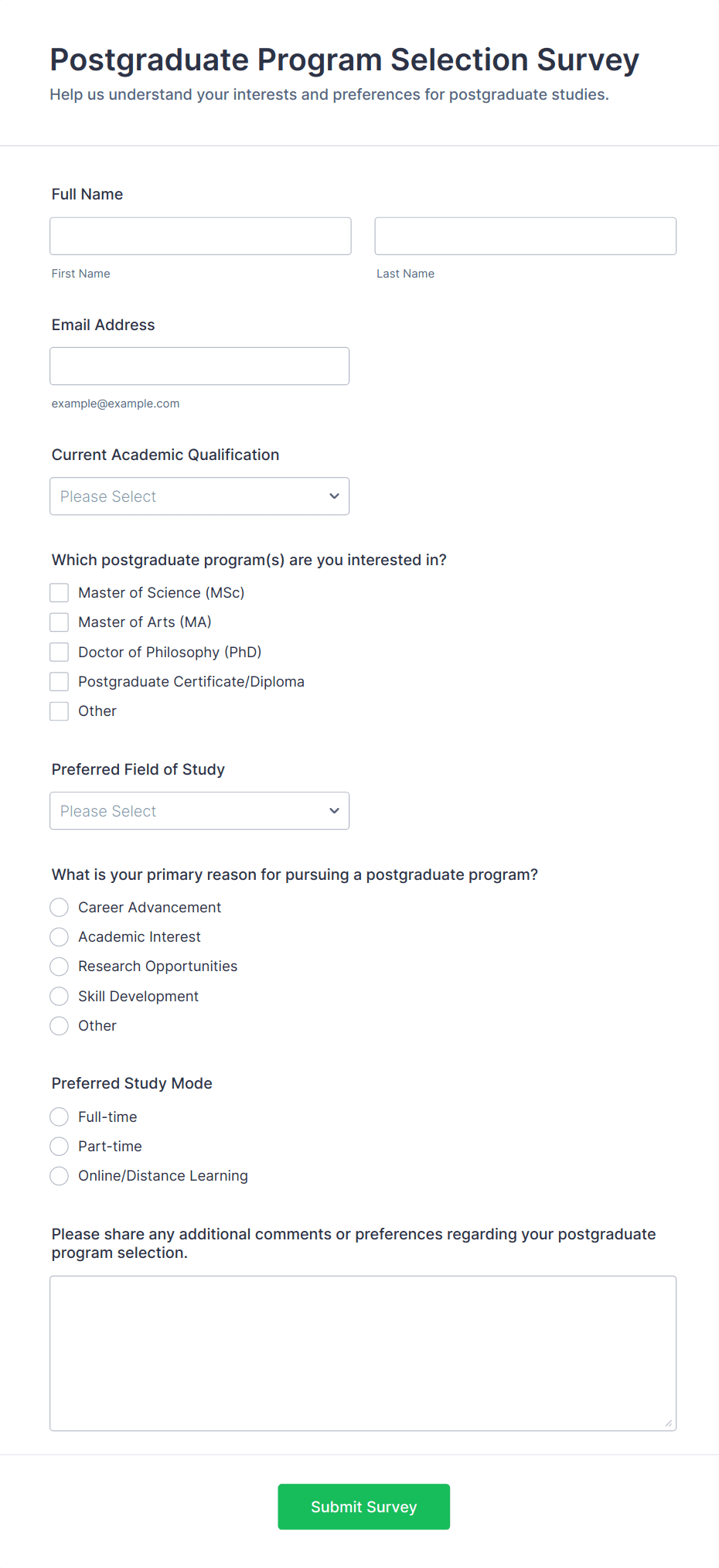This screenshot has width=719, height=1568.
Task: Pick Online/Distance Learning study mode
Action: 60,1176
